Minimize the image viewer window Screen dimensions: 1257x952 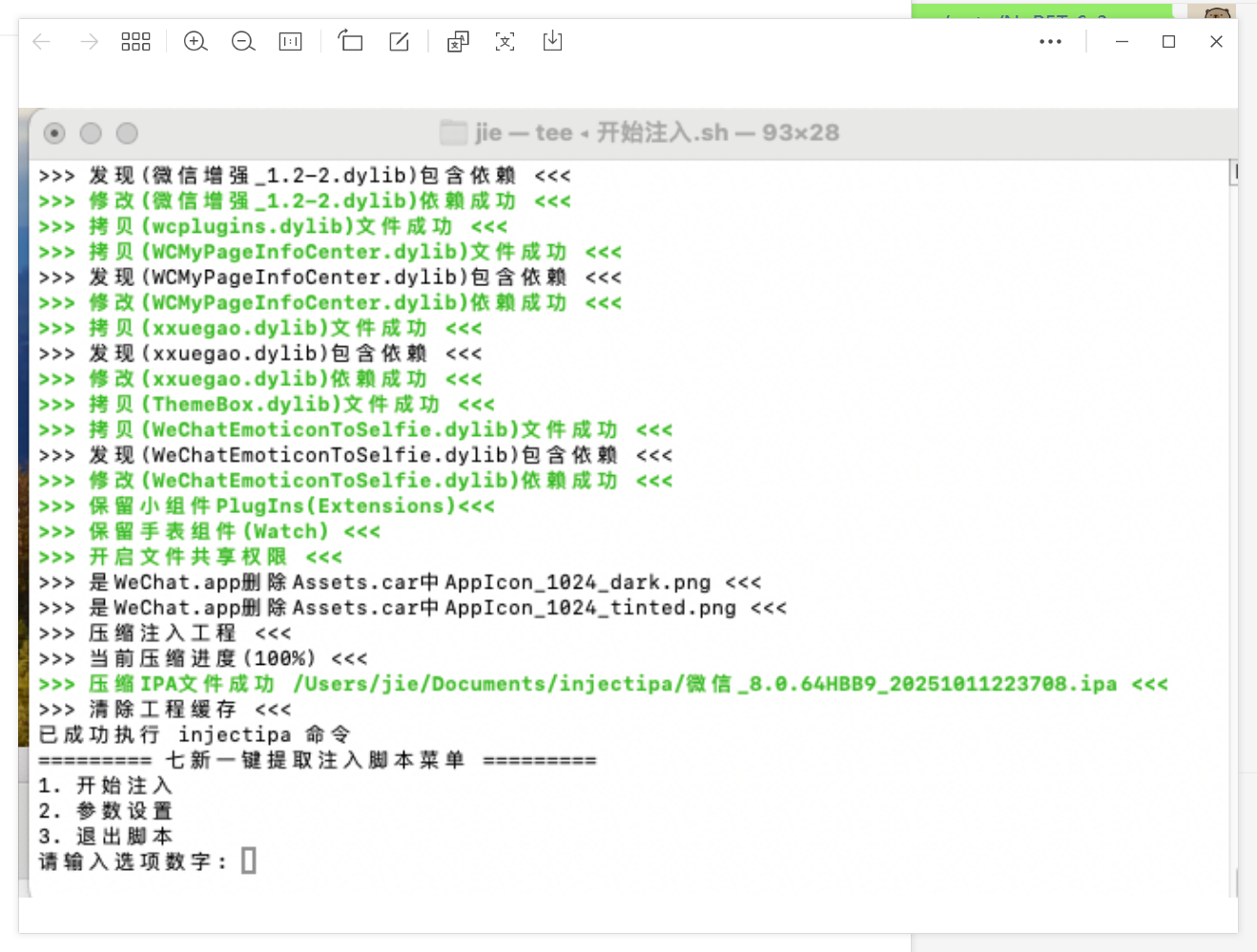(x=1122, y=41)
